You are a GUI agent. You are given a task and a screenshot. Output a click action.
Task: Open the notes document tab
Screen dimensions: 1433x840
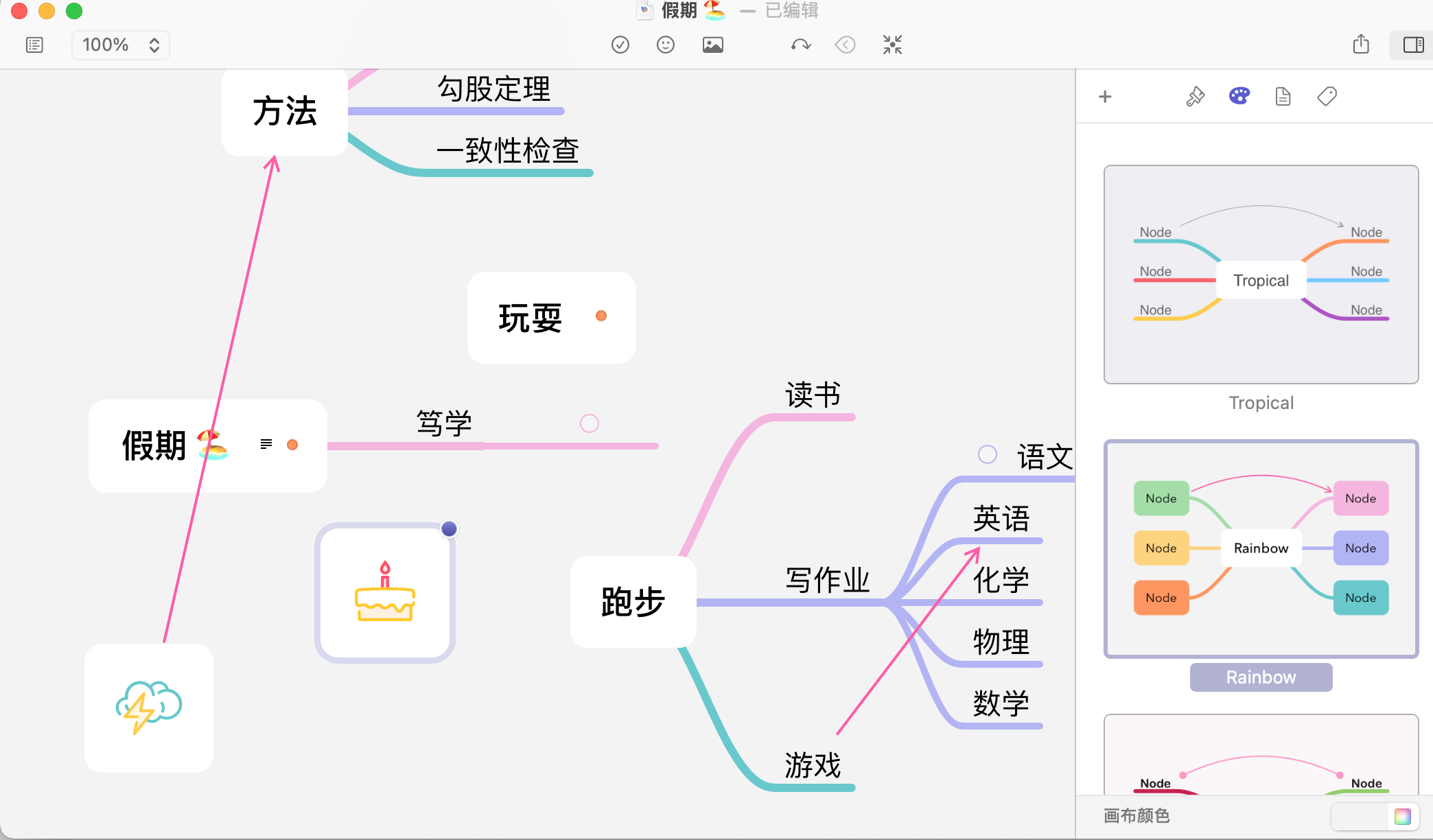click(x=1283, y=97)
